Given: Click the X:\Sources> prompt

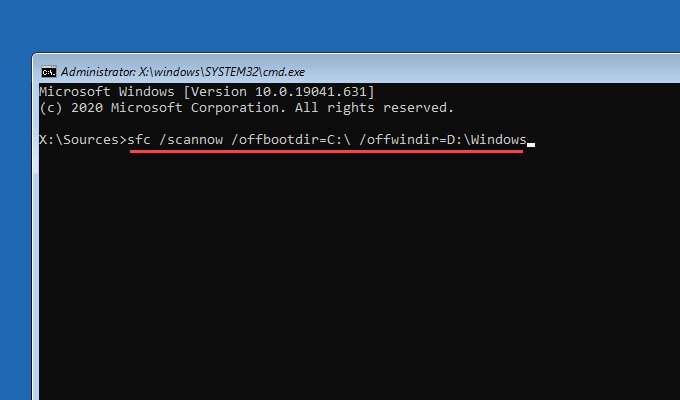Looking at the screenshot, I should pyautogui.click(x=83, y=140).
